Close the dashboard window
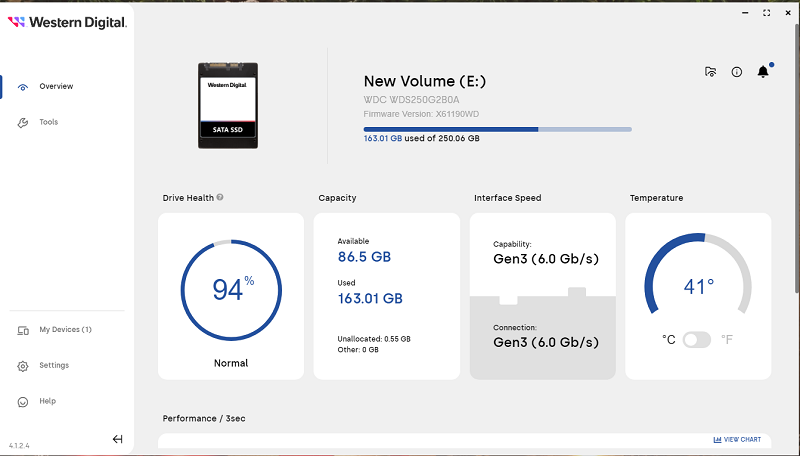Screen dimensions: 800x456 point(788,13)
